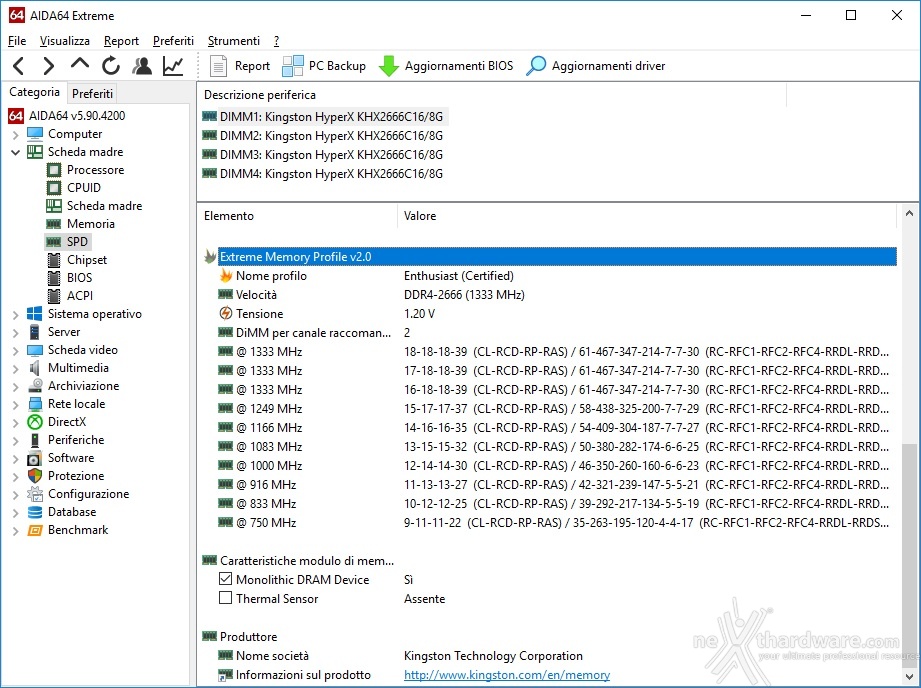Click the Elemento column header

click(298, 216)
